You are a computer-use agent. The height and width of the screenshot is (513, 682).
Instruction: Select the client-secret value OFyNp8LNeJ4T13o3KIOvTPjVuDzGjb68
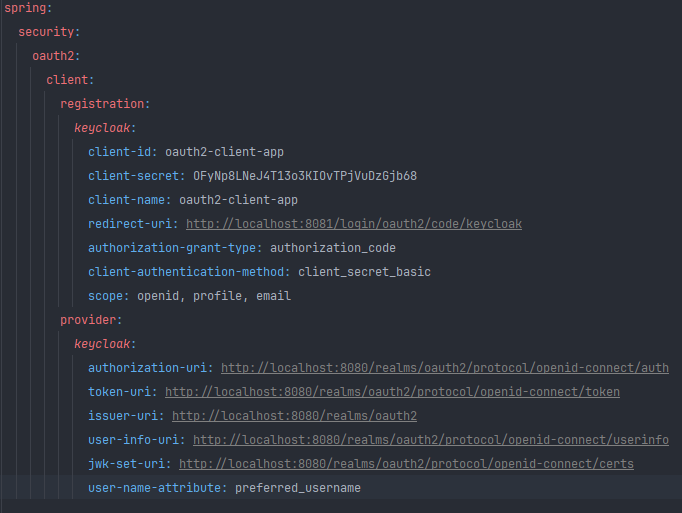(305, 175)
